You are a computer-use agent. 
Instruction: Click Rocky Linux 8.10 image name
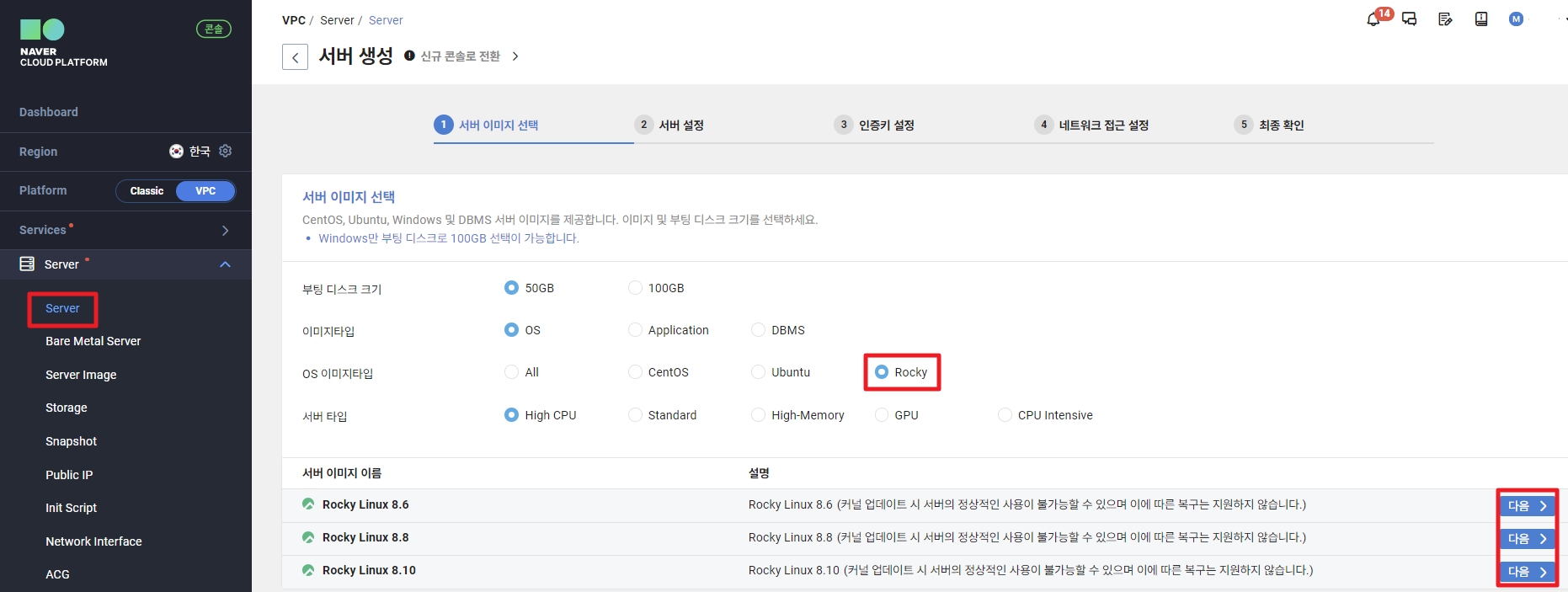click(x=369, y=570)
